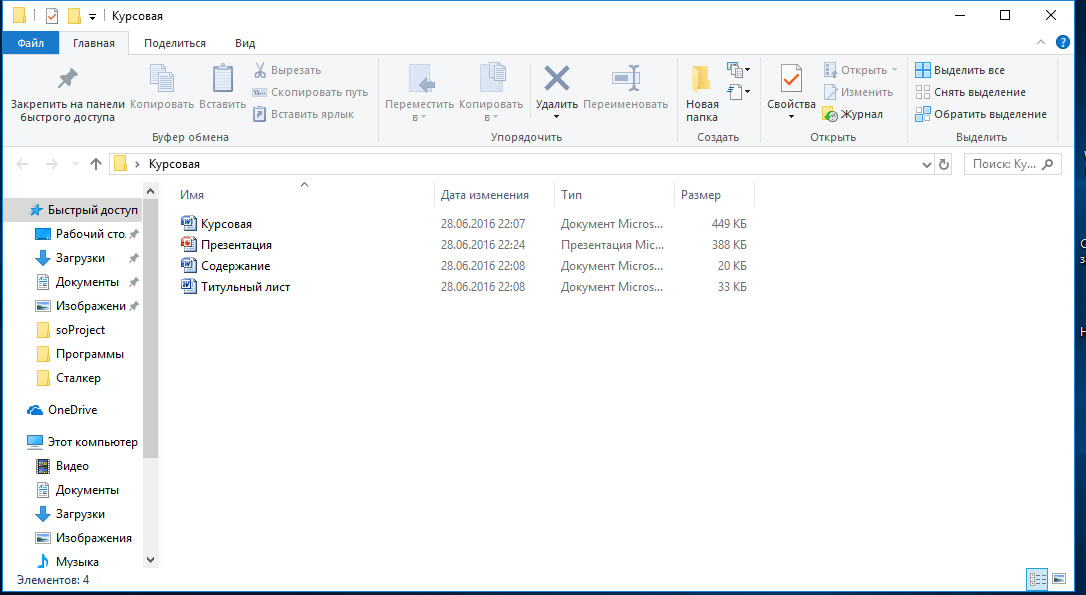Click the Help question mark icon

pyautogui.click(x=1063, y=43)
